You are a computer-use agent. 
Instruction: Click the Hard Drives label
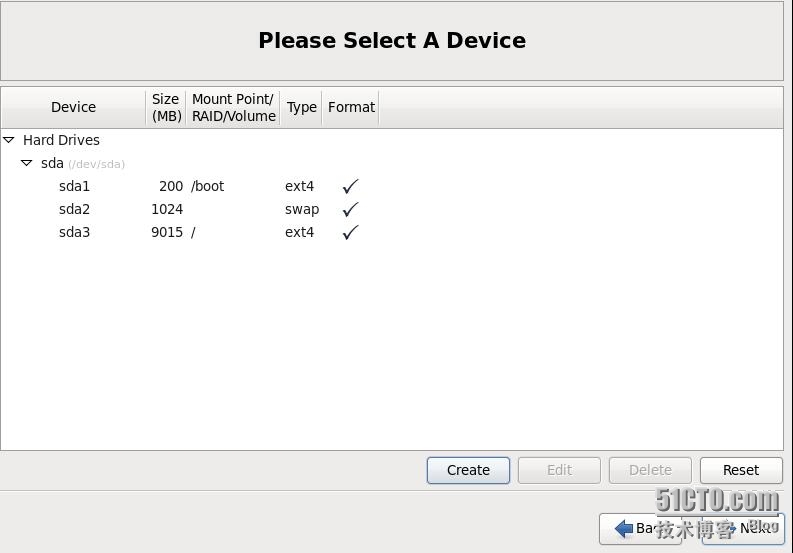(61, 140)
